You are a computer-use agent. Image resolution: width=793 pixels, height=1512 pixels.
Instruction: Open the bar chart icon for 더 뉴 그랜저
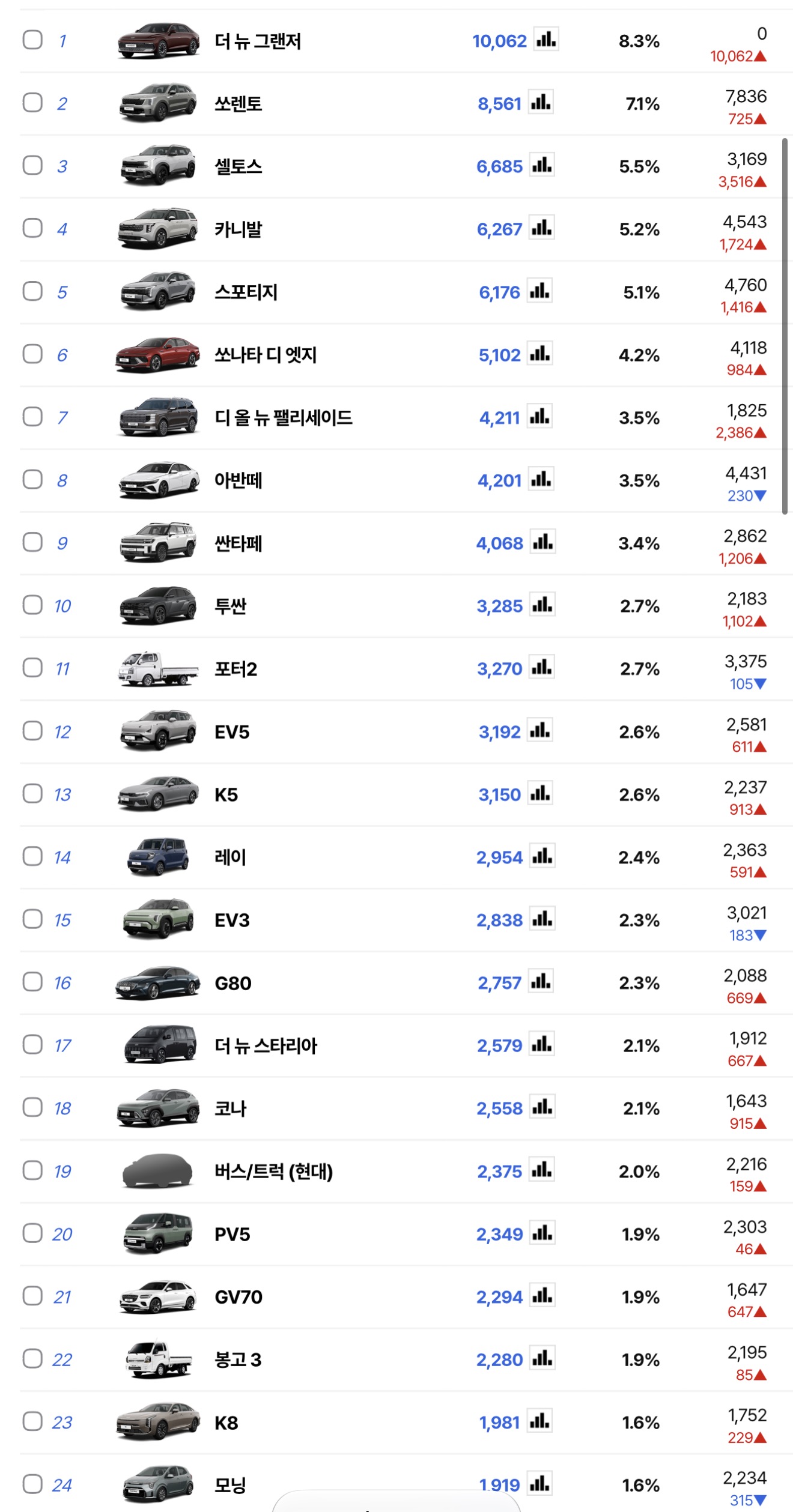click(x=546, y=40)
